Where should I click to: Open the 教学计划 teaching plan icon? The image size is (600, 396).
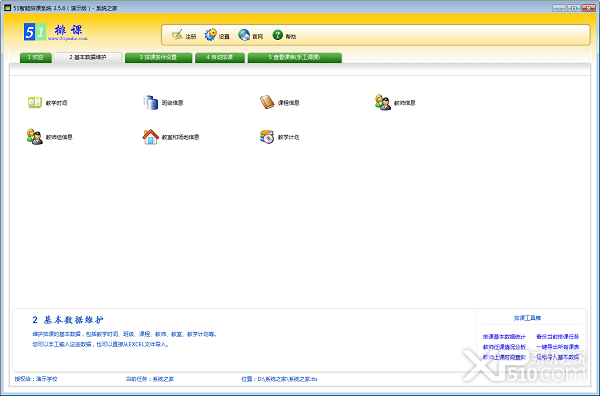tap(267, 137)
